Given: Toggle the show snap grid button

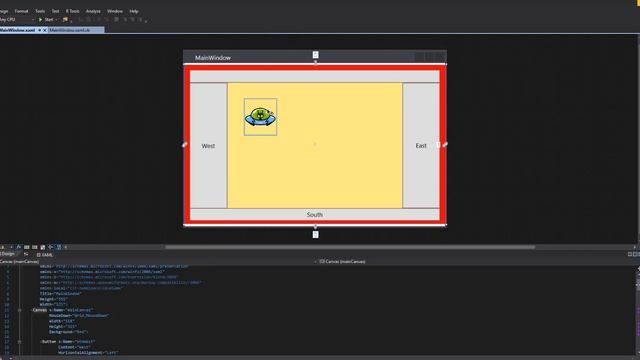Looking at the screenshot, I should pos(27,247).
